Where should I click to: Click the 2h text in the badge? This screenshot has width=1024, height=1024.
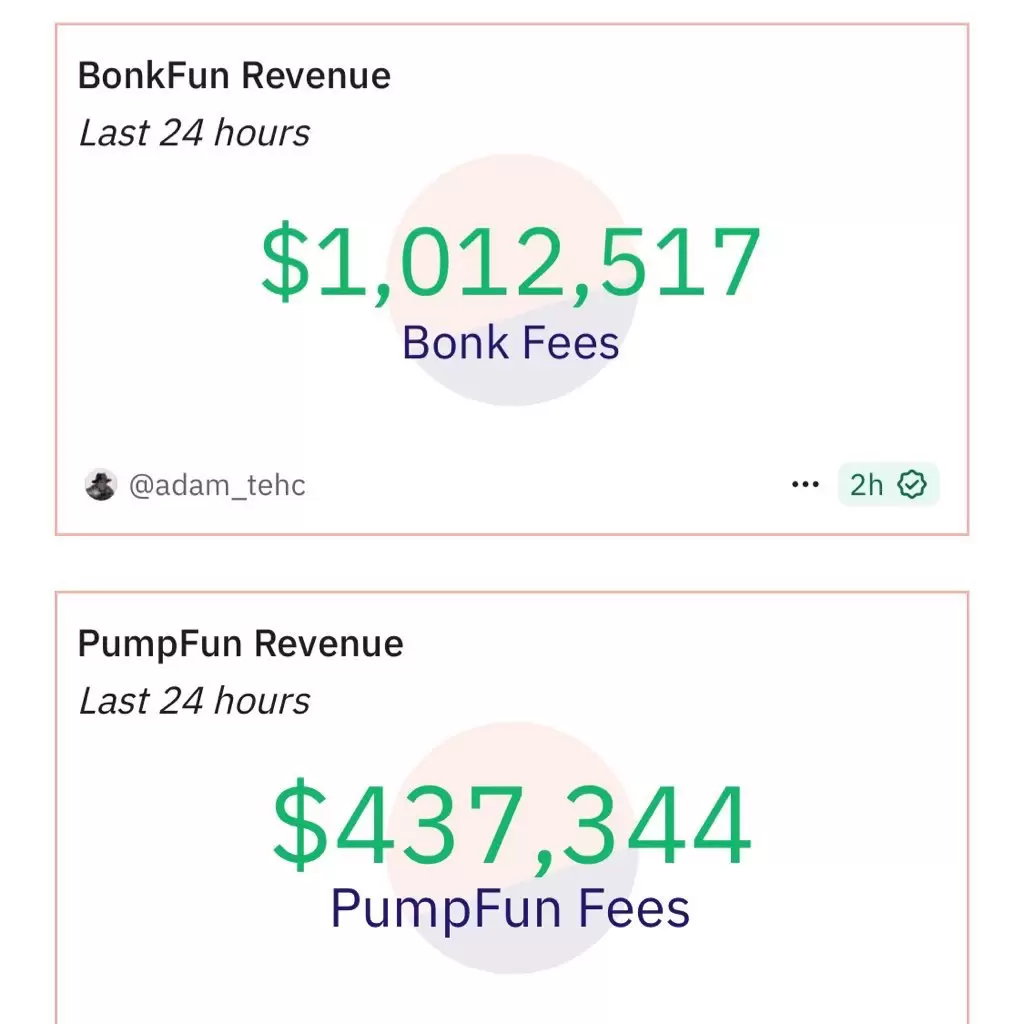[866, 485]
